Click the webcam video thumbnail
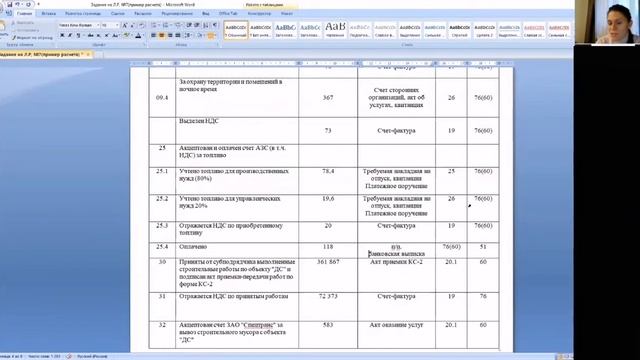This screenshot has height=360, width=640. (x=607, y=22)
